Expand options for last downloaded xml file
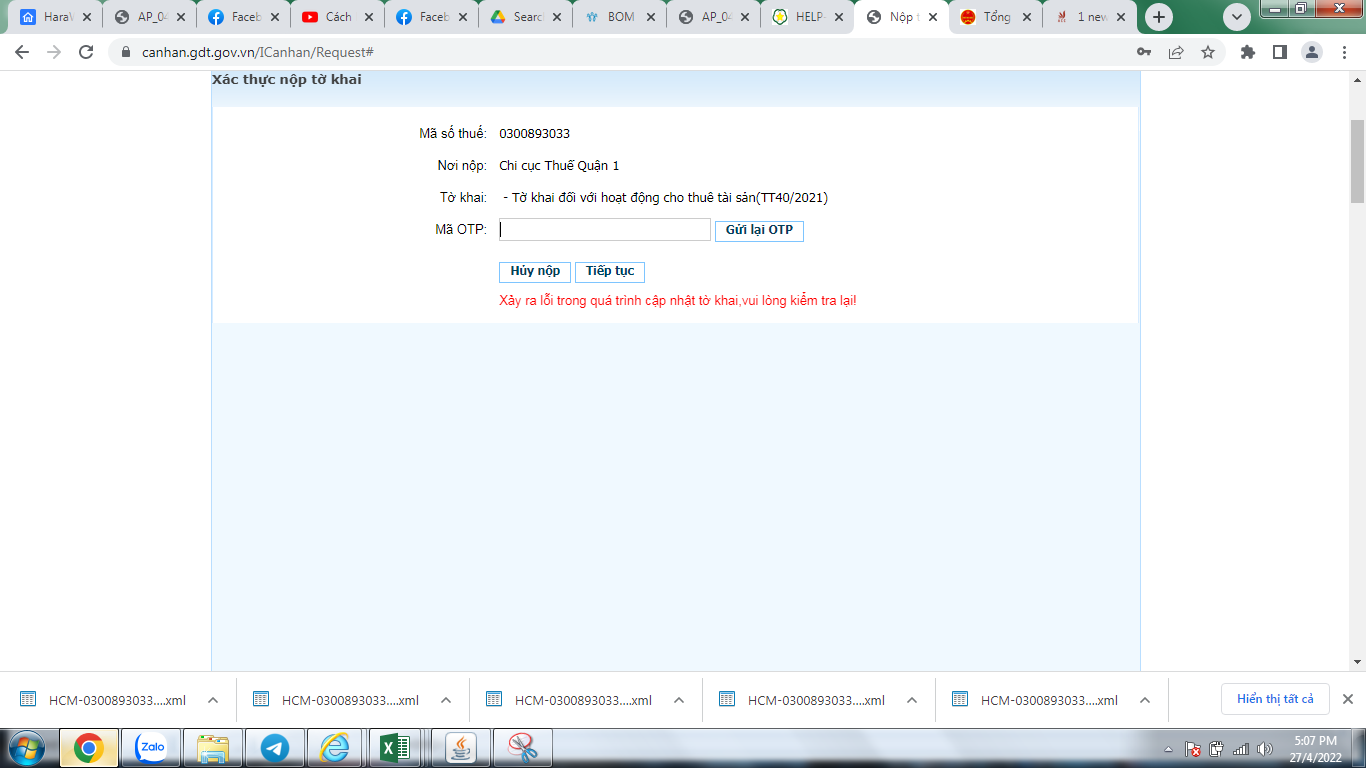The image size is (1366, 768). (1145, 700)
